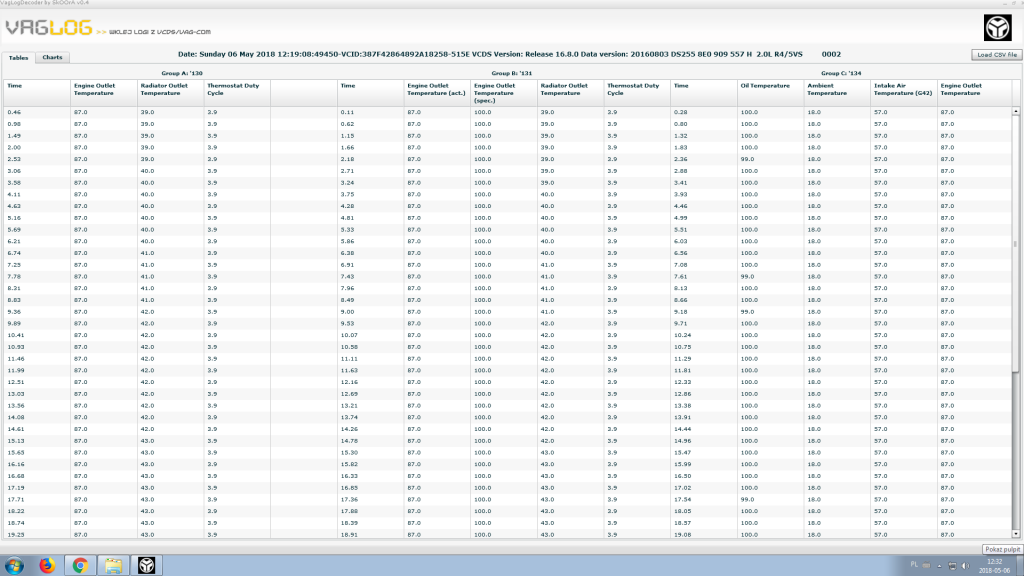Click the network tray icon
This screenshot has width=1024, height=576.
tap(952, 566)
